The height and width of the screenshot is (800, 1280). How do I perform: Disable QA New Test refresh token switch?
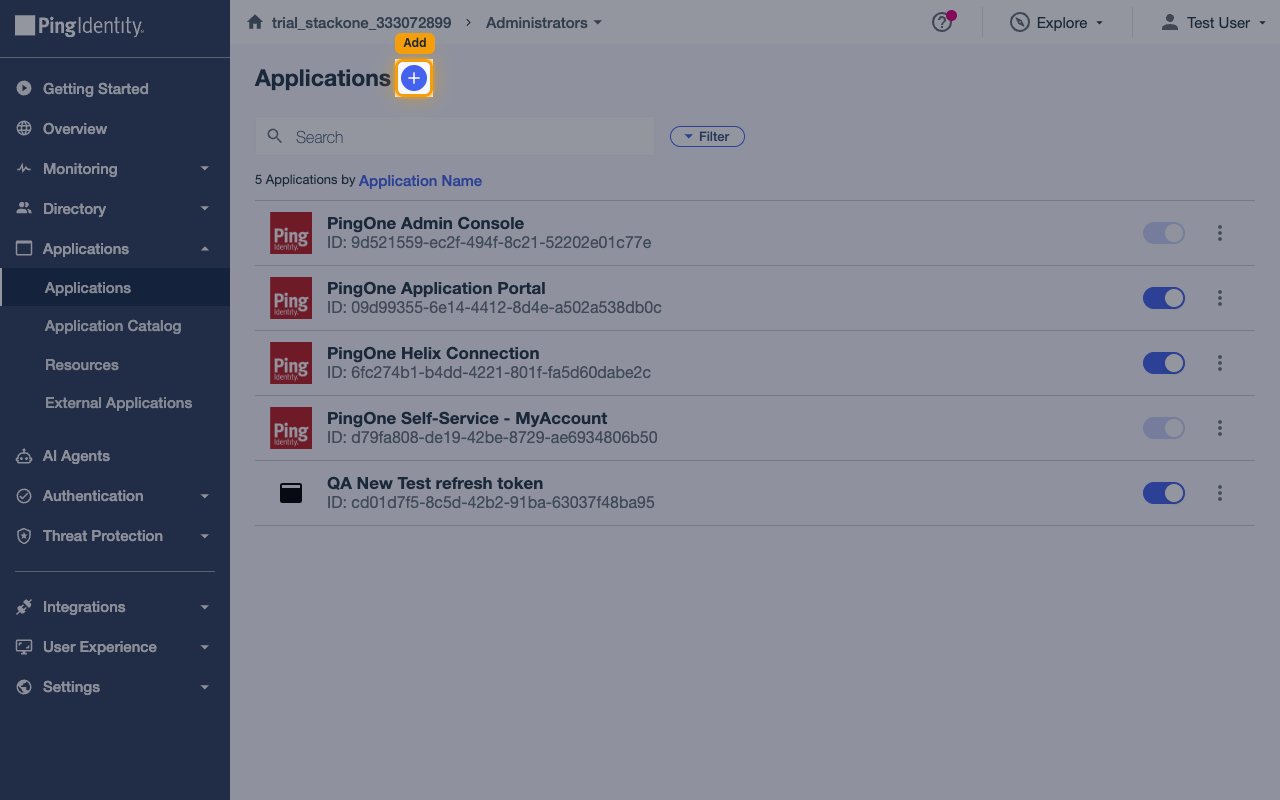pos(1164,493)
